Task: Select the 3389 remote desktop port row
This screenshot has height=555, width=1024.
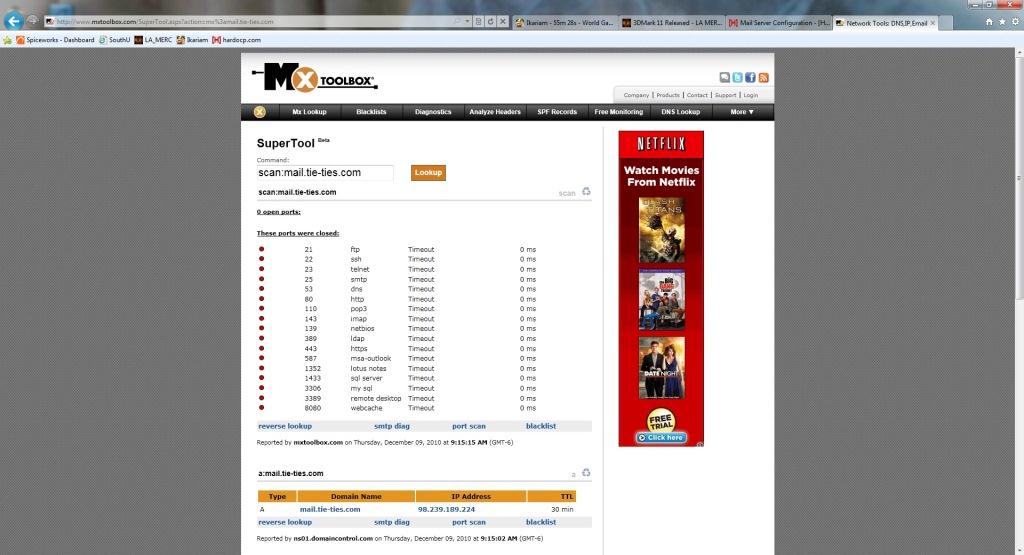Action: [398, 398]
